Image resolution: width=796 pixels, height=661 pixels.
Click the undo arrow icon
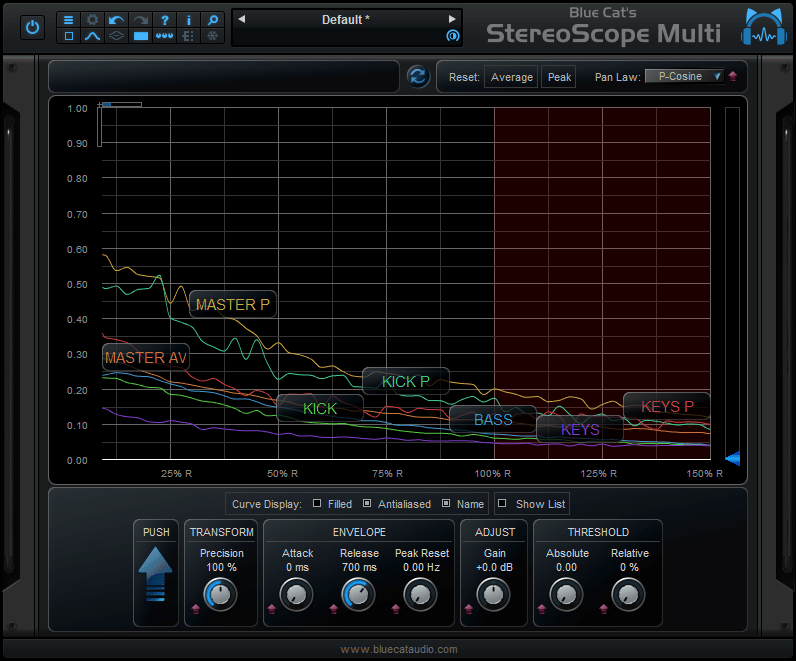tap(117, 19)
